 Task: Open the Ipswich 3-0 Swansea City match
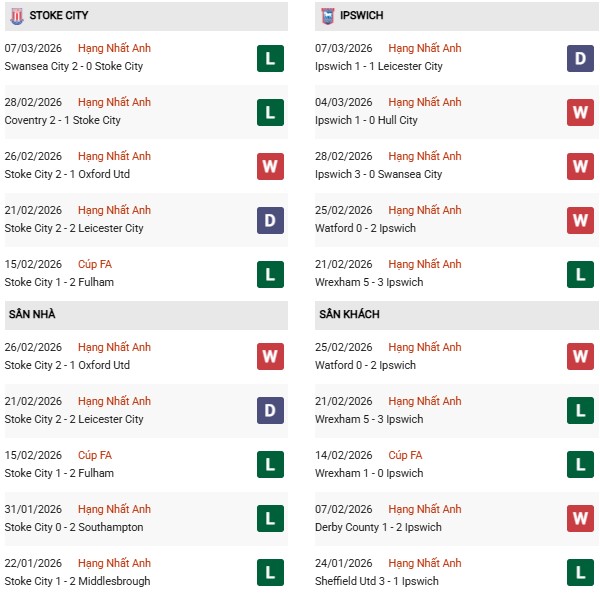click(x=378, y=174)
